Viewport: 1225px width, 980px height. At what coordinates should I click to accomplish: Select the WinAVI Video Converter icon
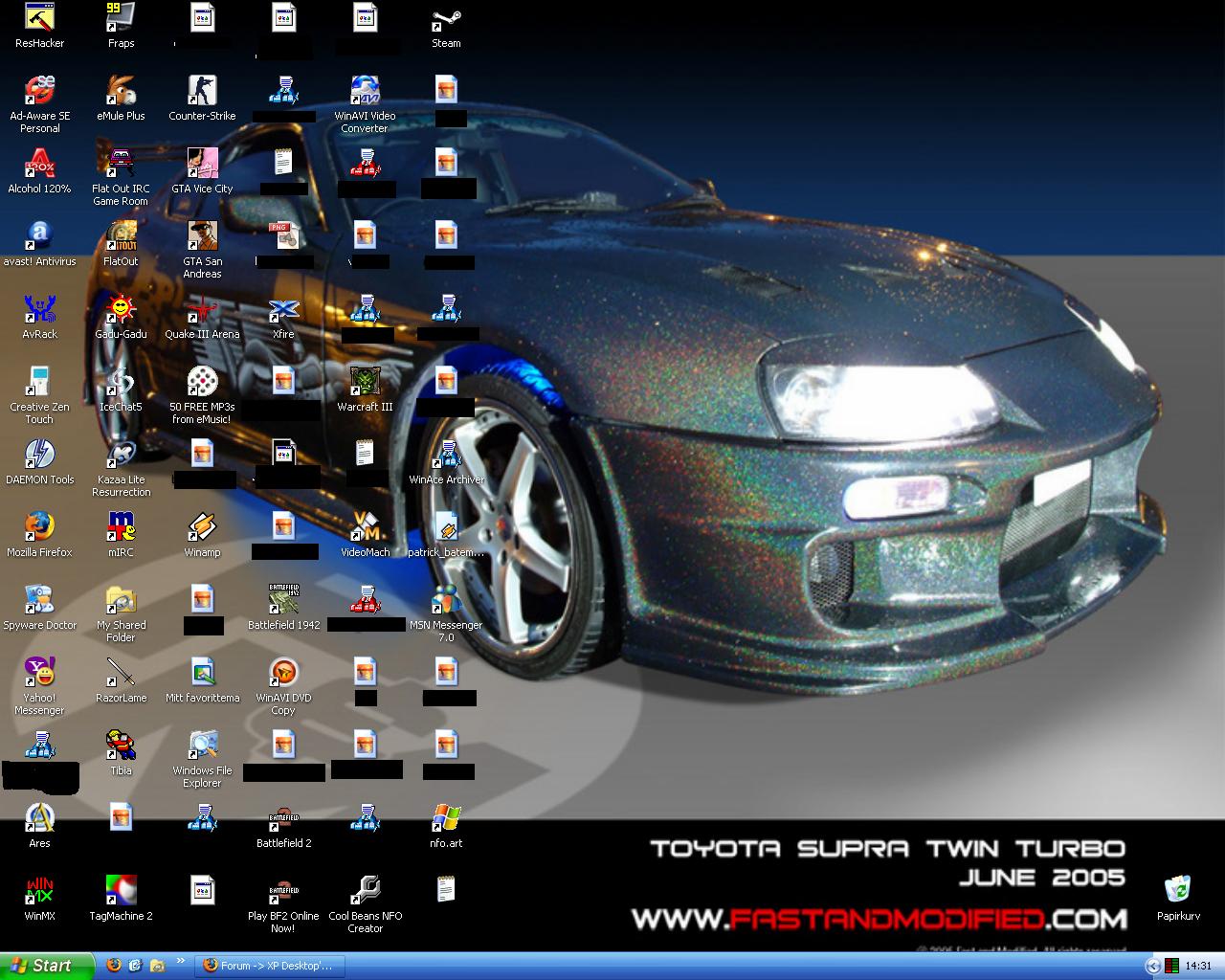[365, 104]
